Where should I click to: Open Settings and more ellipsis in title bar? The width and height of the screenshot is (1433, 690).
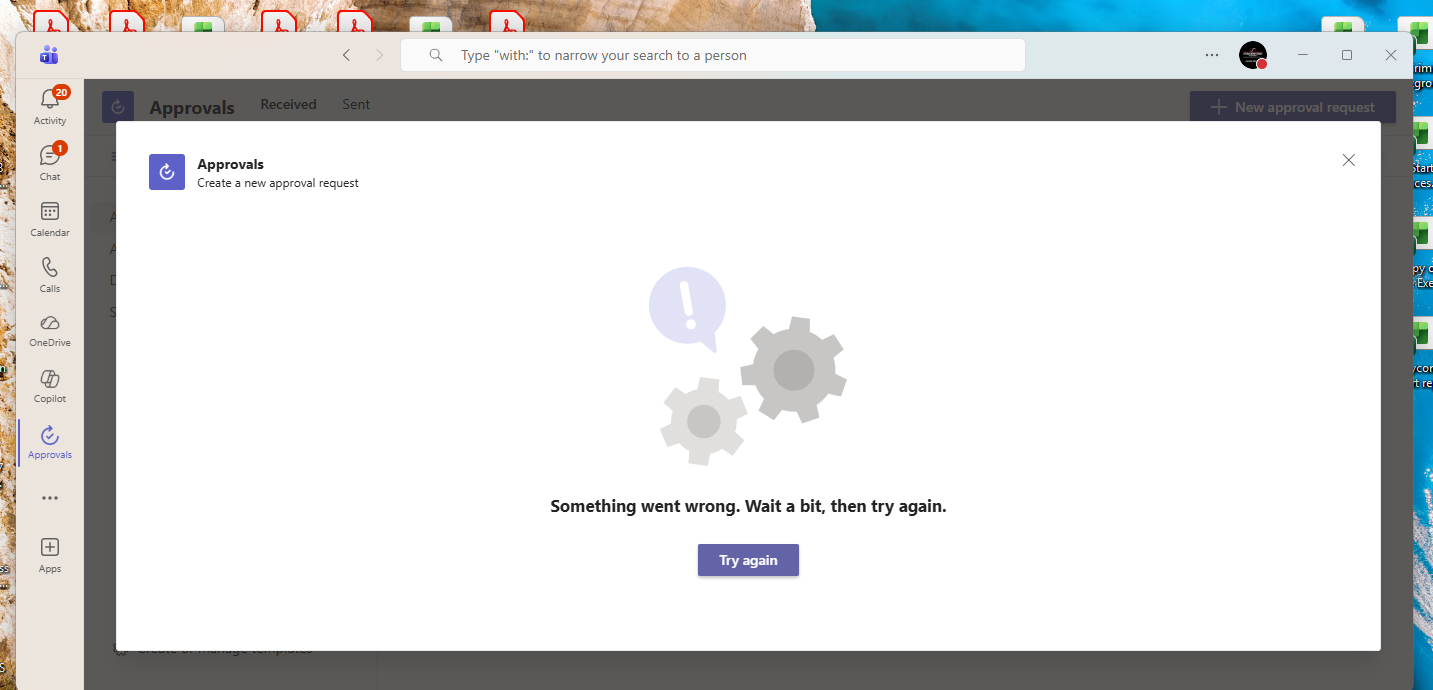click(1212, 55)
